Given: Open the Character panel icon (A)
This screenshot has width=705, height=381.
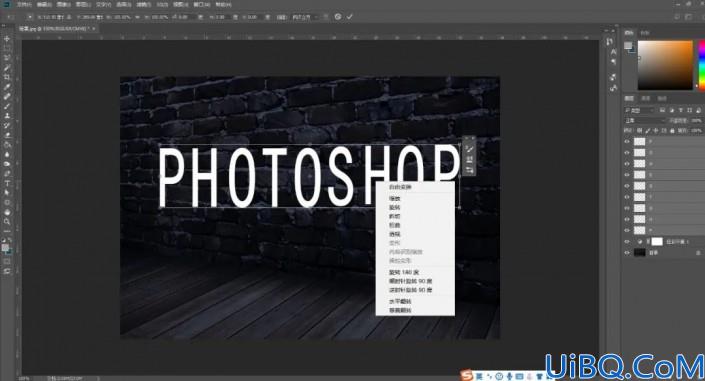Looking at the screenshot, I should 613,52.
